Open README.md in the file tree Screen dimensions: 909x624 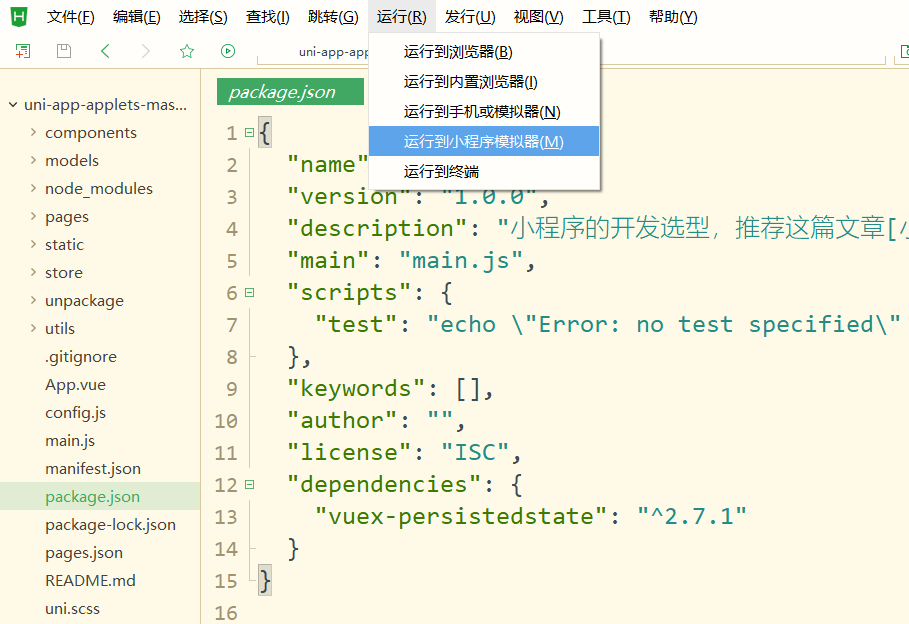tap(90, 580)
